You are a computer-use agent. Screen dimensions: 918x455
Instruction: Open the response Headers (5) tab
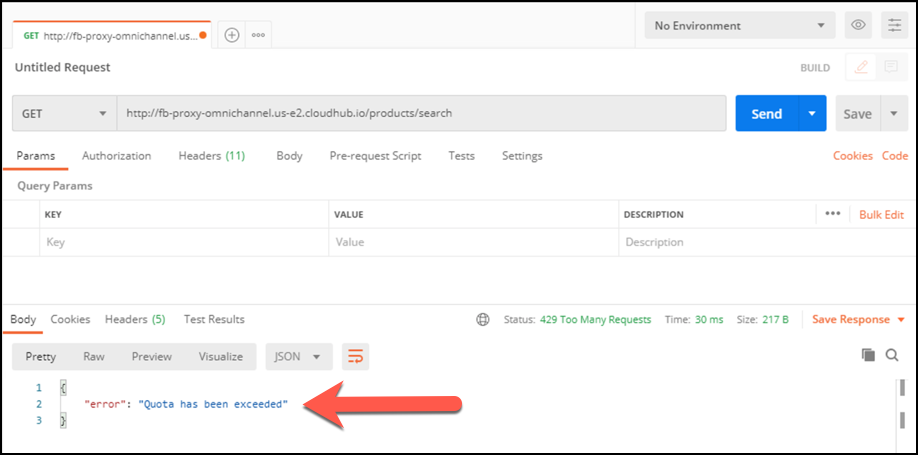[135, 320]
